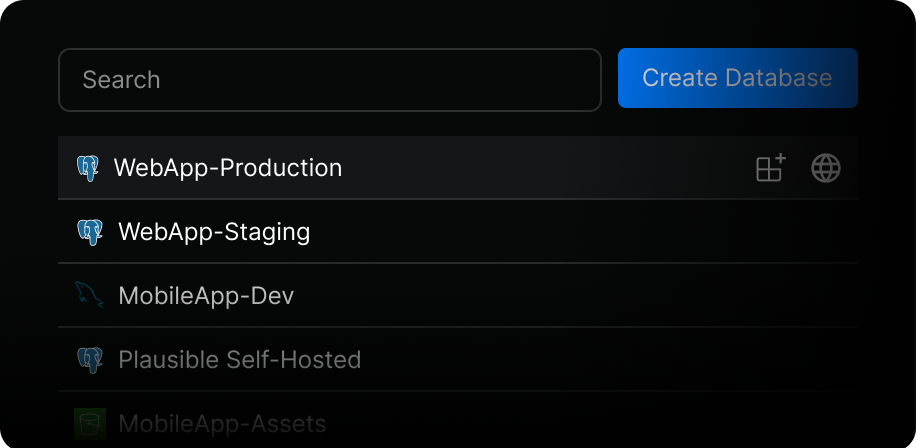Click empty space in the Plausible Self-Hosted row
916x448 pixels.
click(x=608, y=359)
